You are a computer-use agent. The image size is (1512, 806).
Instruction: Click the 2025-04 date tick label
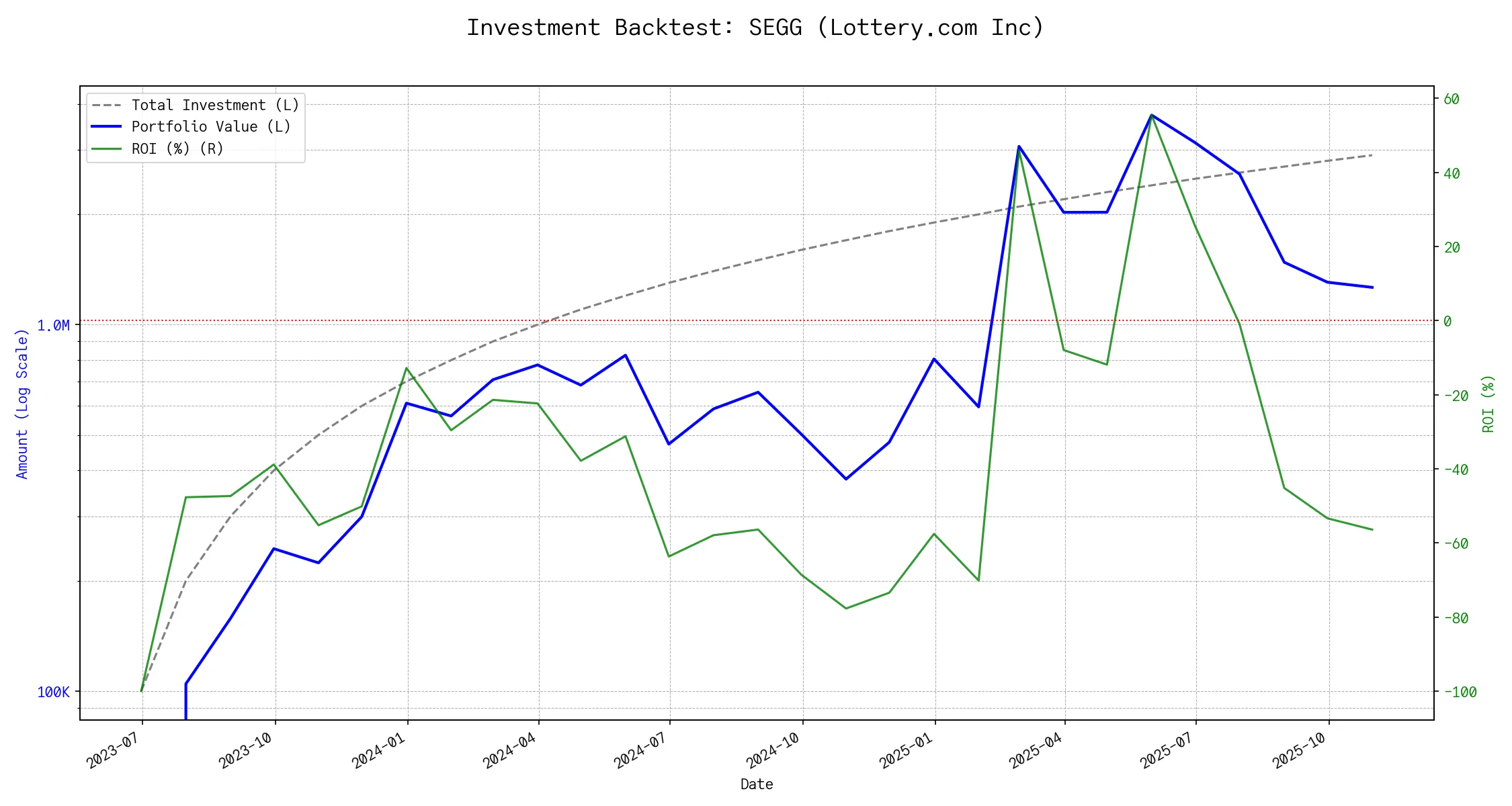coord(1036,750)
